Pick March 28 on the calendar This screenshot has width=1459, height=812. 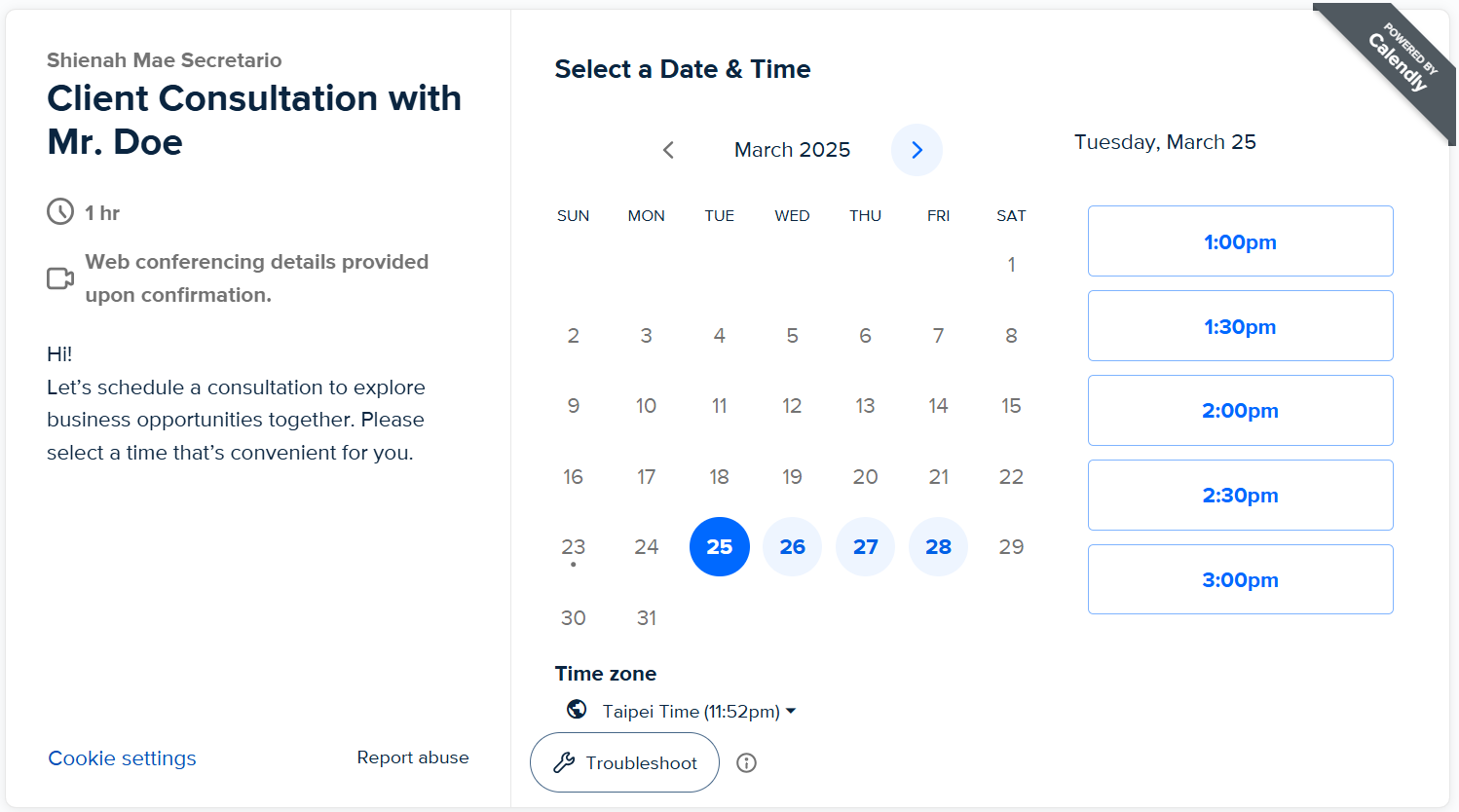tap(938, 547)
